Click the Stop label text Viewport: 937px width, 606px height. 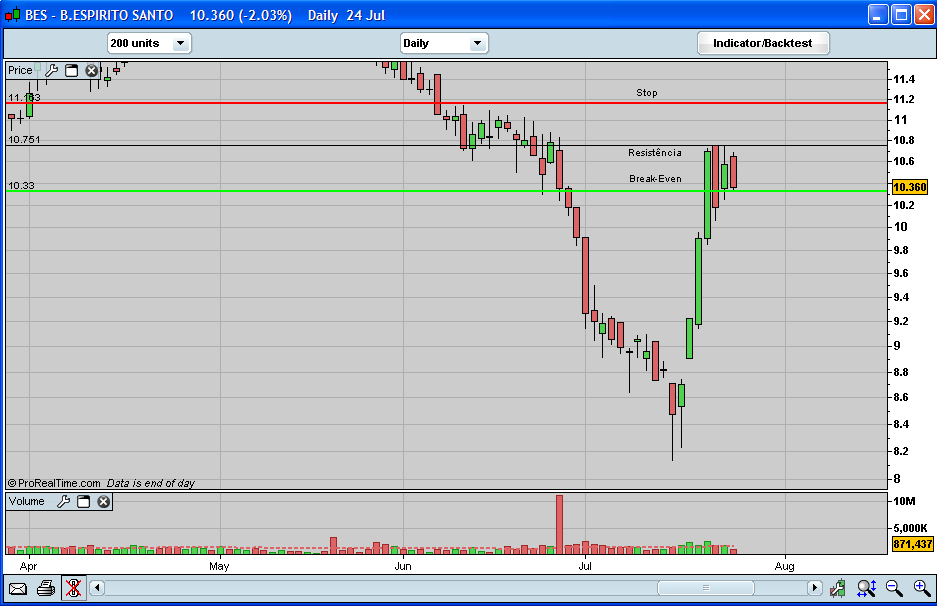click(647, 93)
